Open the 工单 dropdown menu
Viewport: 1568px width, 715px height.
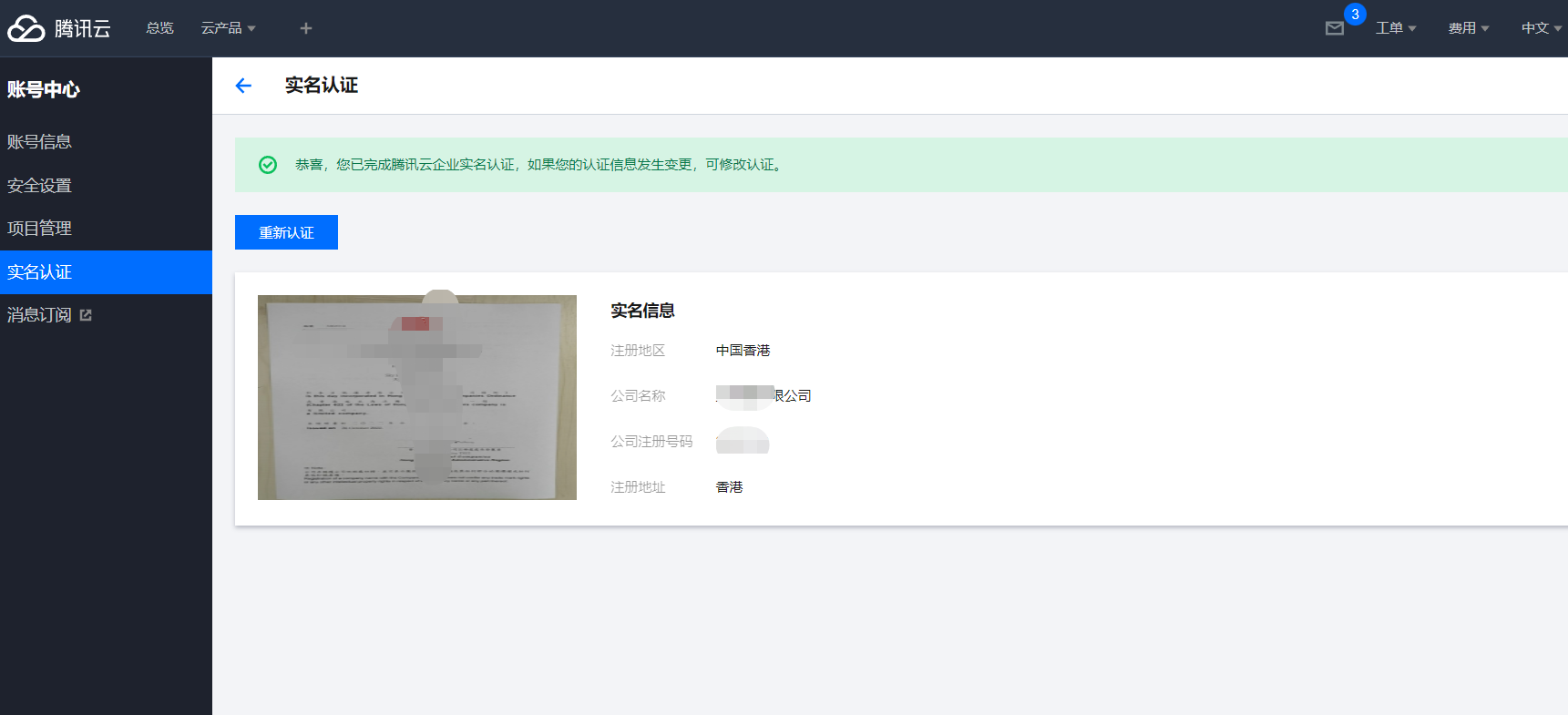[1396, 28]
